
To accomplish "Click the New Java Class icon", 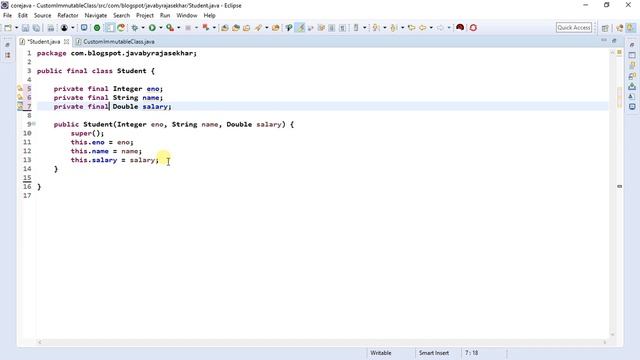I will point(236,28).
